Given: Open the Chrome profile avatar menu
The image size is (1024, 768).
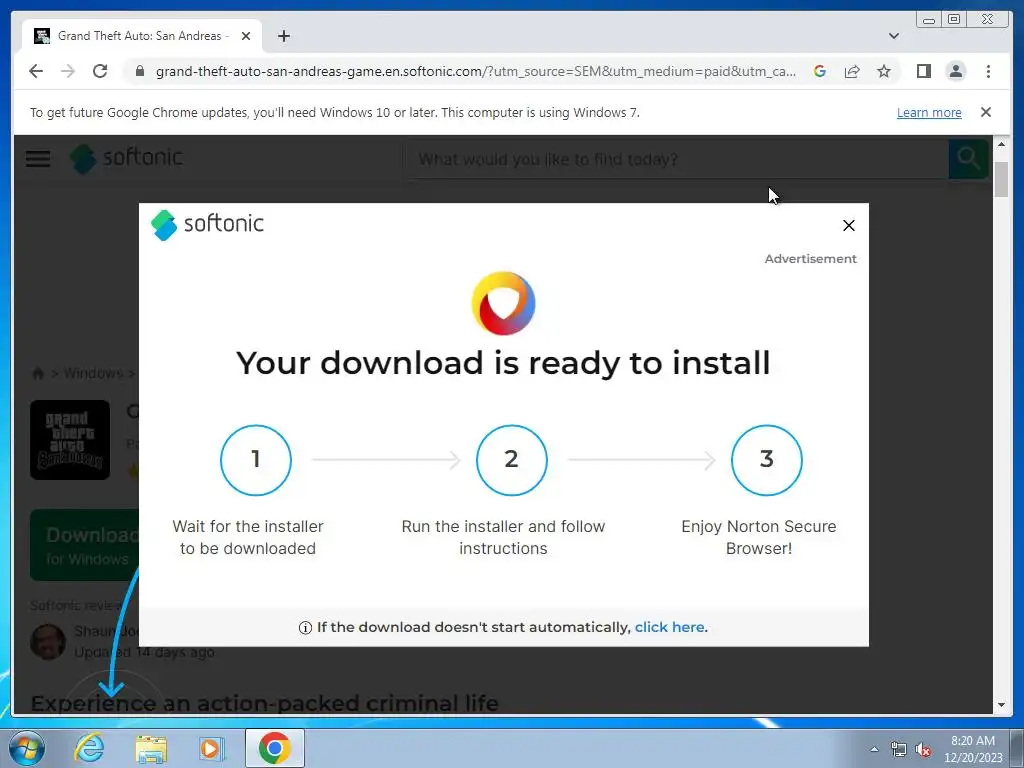Looking at the screenshot, I should (x=955, y=71).
